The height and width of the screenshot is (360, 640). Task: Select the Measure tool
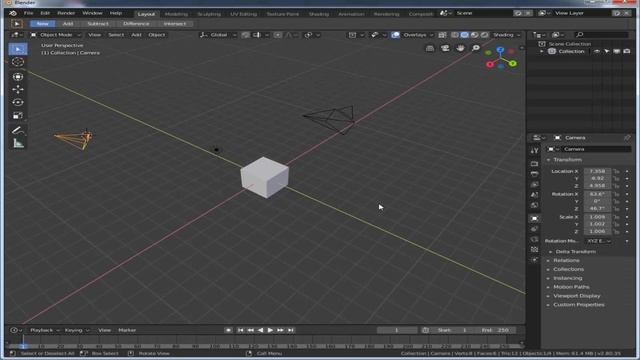18,144
